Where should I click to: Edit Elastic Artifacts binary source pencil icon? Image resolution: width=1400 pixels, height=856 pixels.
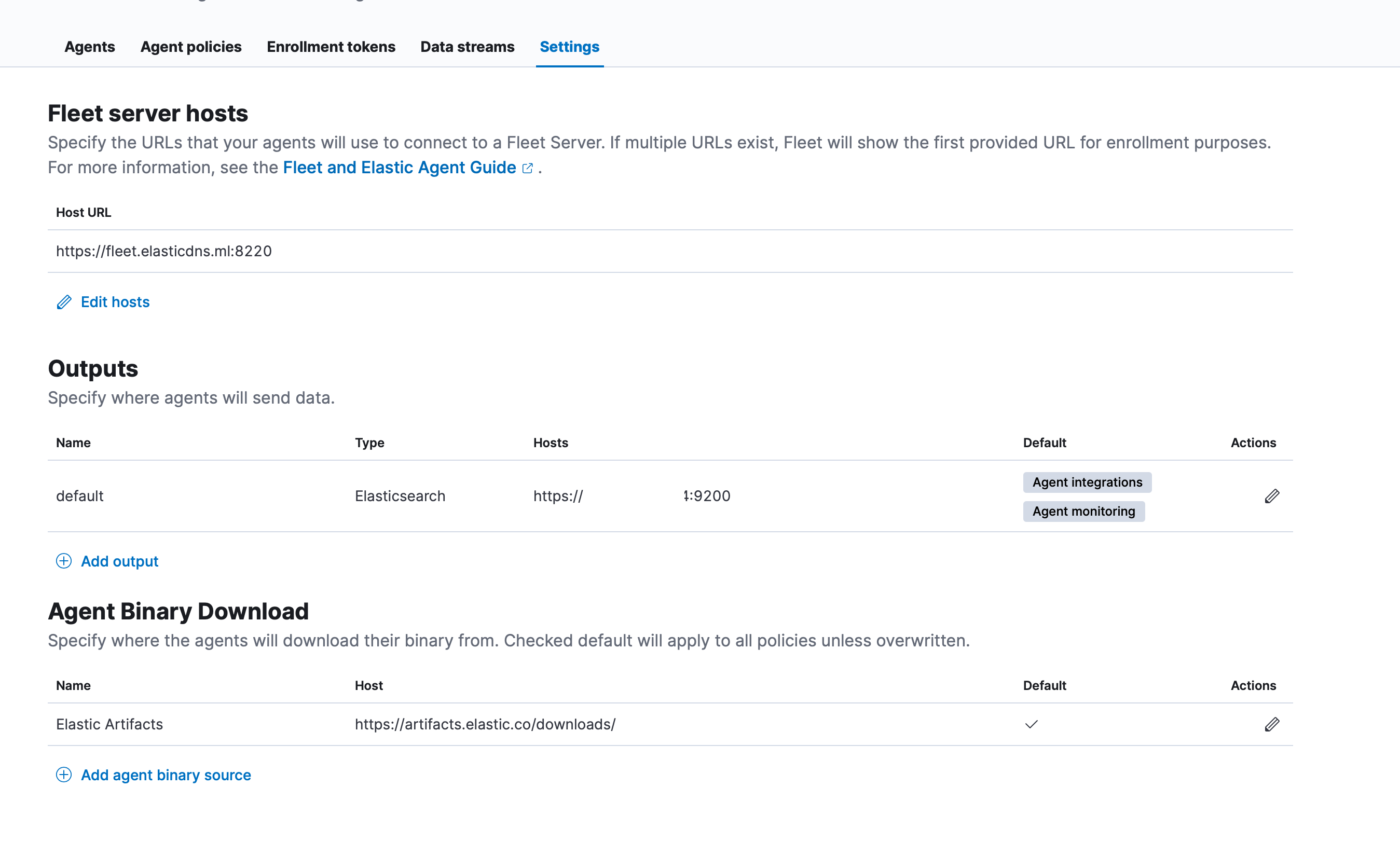pos(1272,724)
